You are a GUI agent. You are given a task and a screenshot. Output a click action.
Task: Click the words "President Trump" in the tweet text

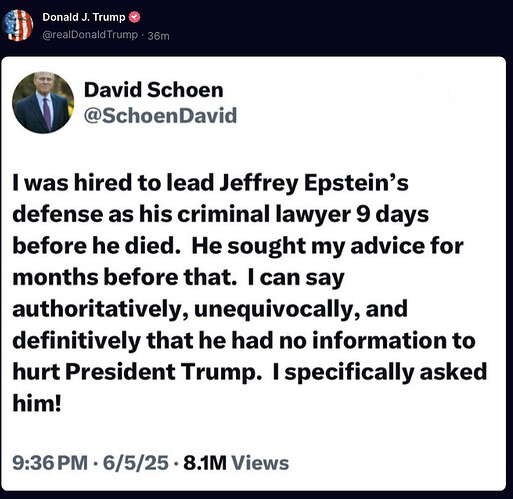pyautogui.click(x=164, y=372)
